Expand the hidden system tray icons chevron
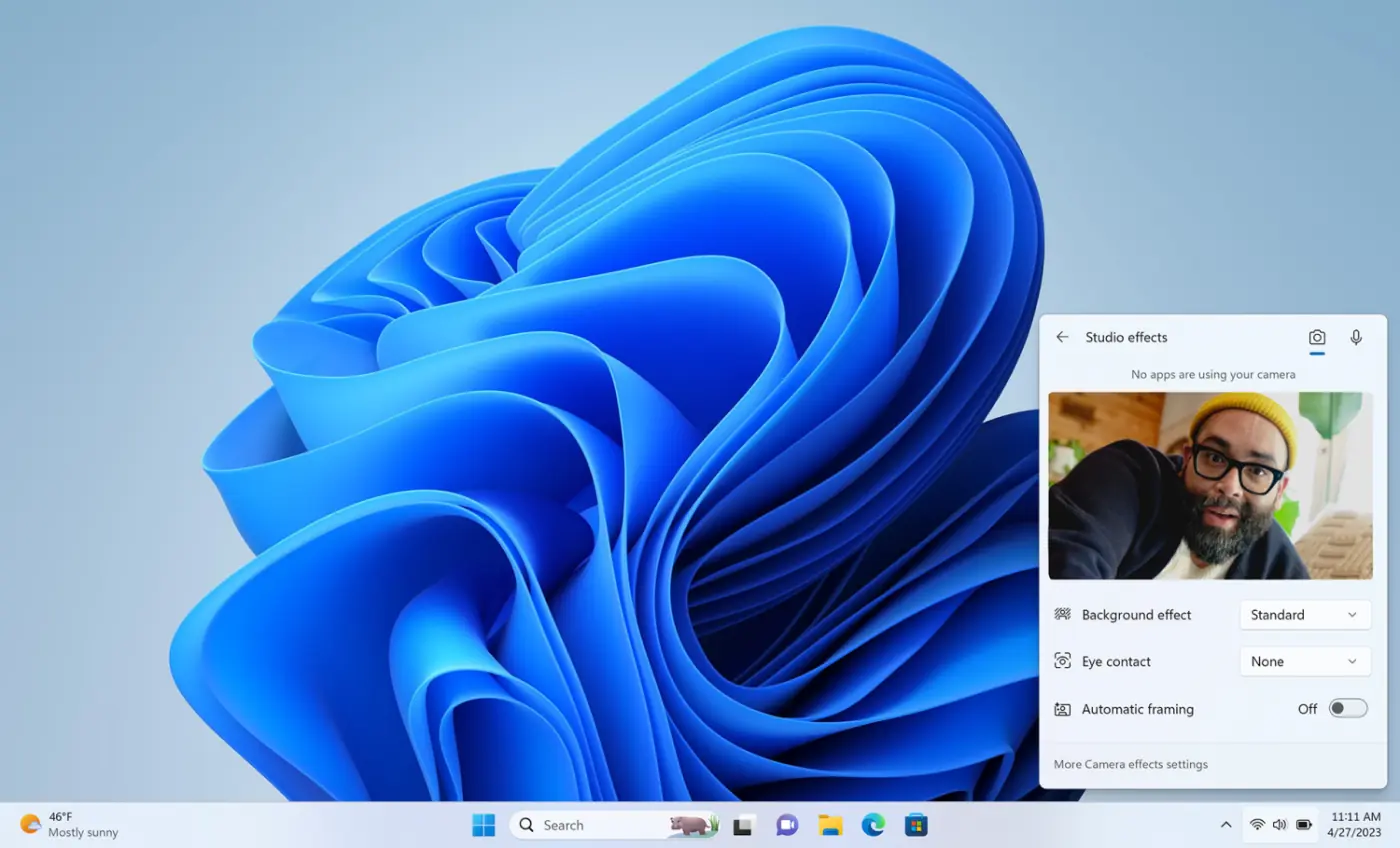Screen dimensions: 1400x848 (x=1225, y=825)
